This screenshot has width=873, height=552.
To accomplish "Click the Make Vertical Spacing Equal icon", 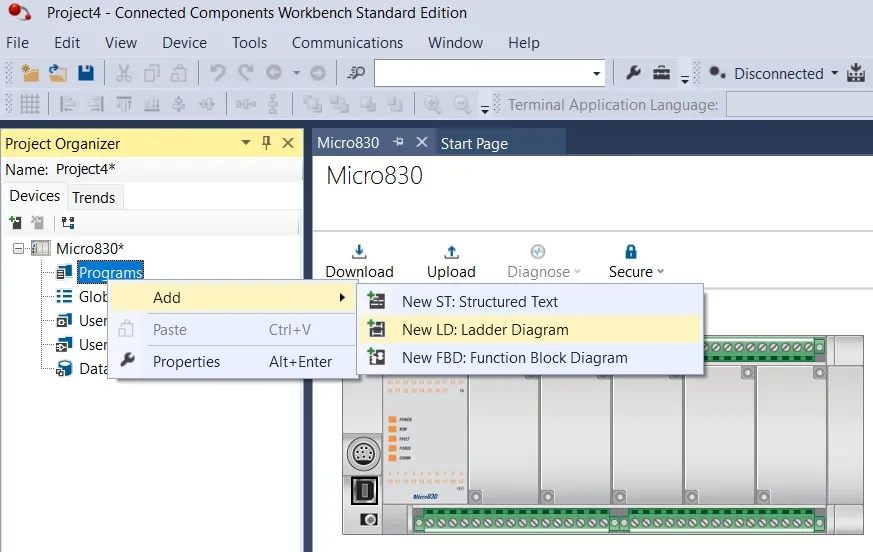I will (273, 104).
